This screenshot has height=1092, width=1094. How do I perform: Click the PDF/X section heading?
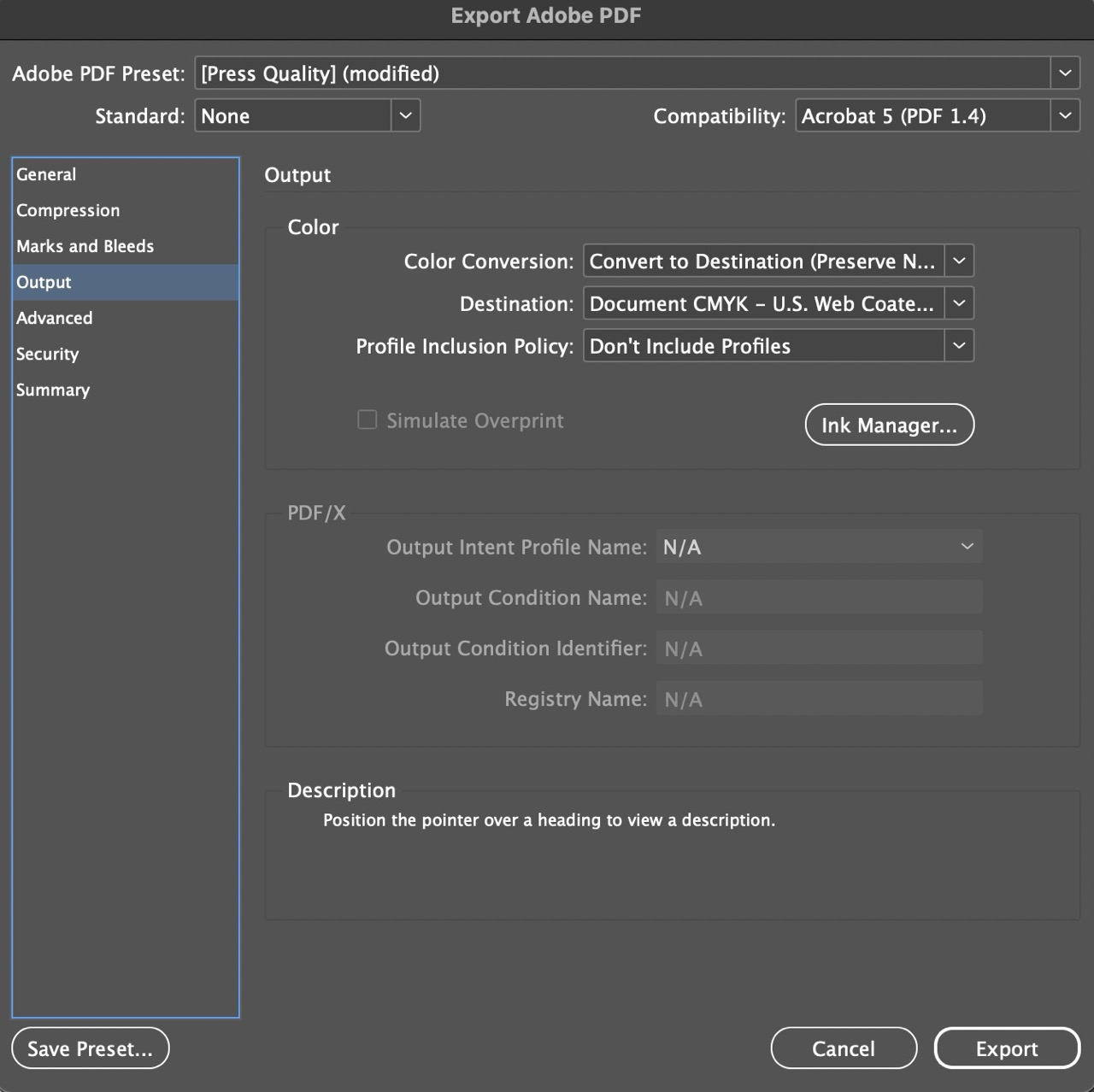[x=316, y=513]
